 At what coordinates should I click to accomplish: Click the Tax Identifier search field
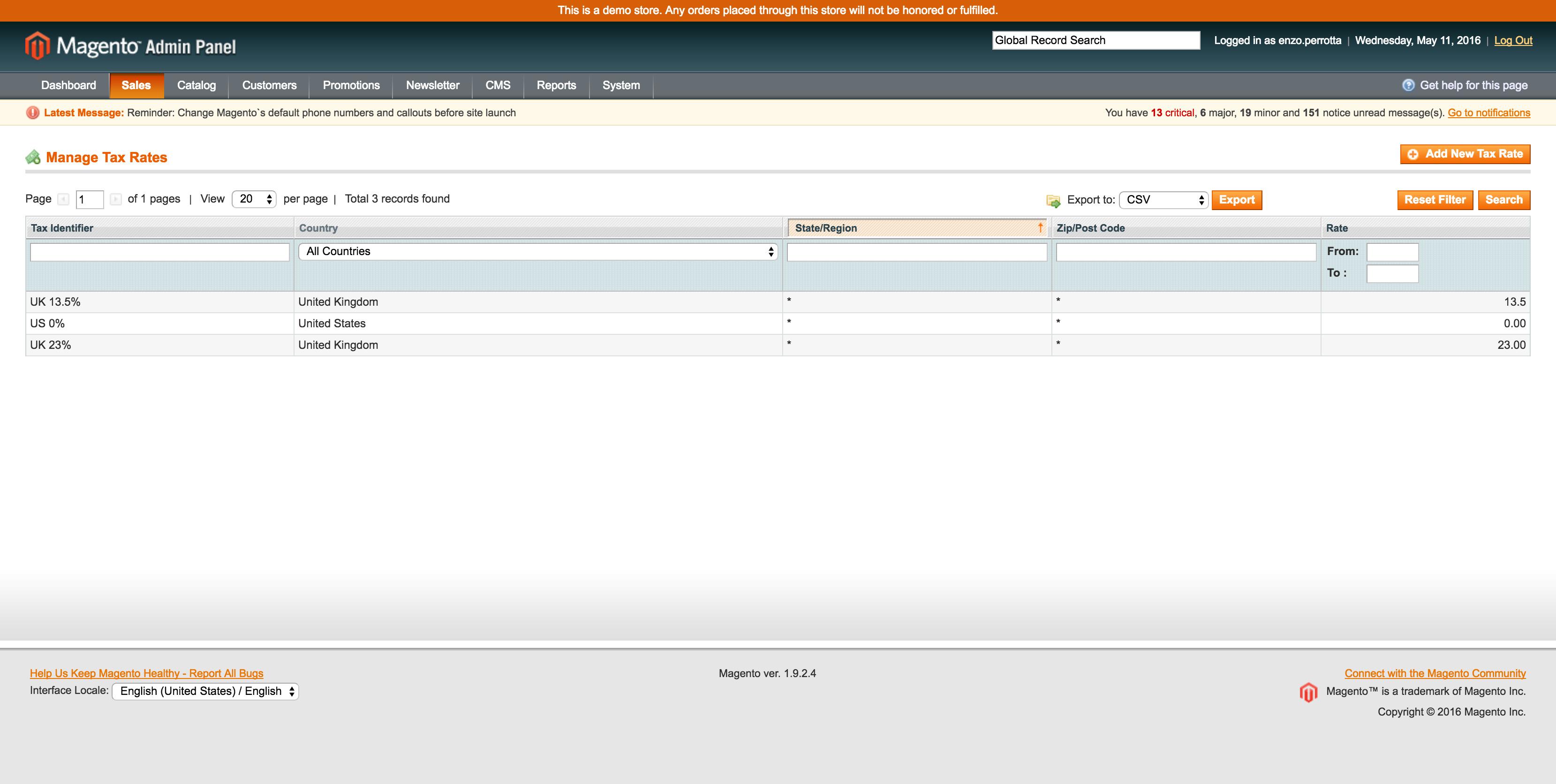coord(159,251)
